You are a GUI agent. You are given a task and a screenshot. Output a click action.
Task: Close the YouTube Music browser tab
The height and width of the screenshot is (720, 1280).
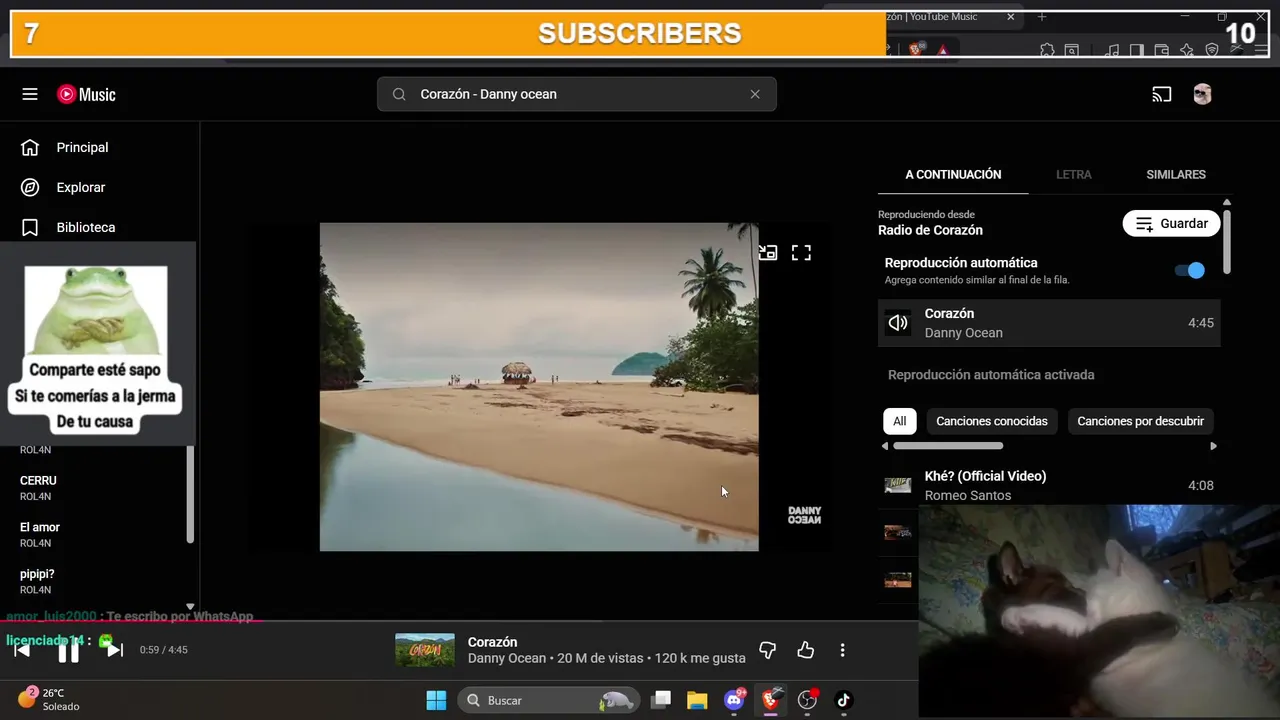[x=1010, y=17]
